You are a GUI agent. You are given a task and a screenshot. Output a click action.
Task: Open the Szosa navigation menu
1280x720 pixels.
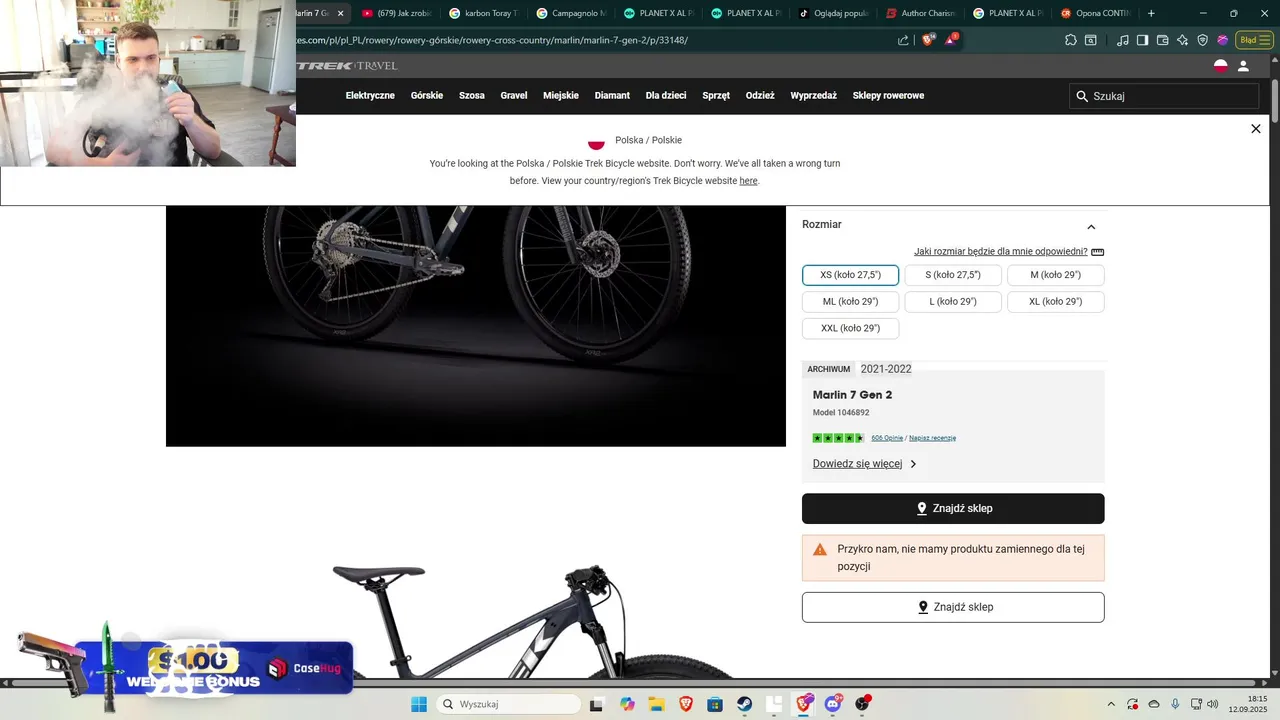click(472, 96)
